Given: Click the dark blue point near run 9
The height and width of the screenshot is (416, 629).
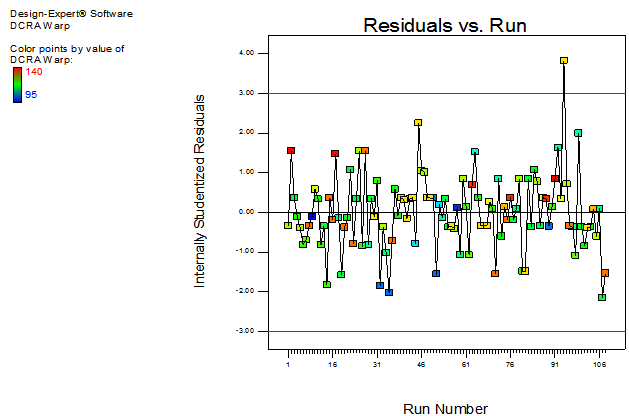Looking at the screenshot, I should [312, 216].
